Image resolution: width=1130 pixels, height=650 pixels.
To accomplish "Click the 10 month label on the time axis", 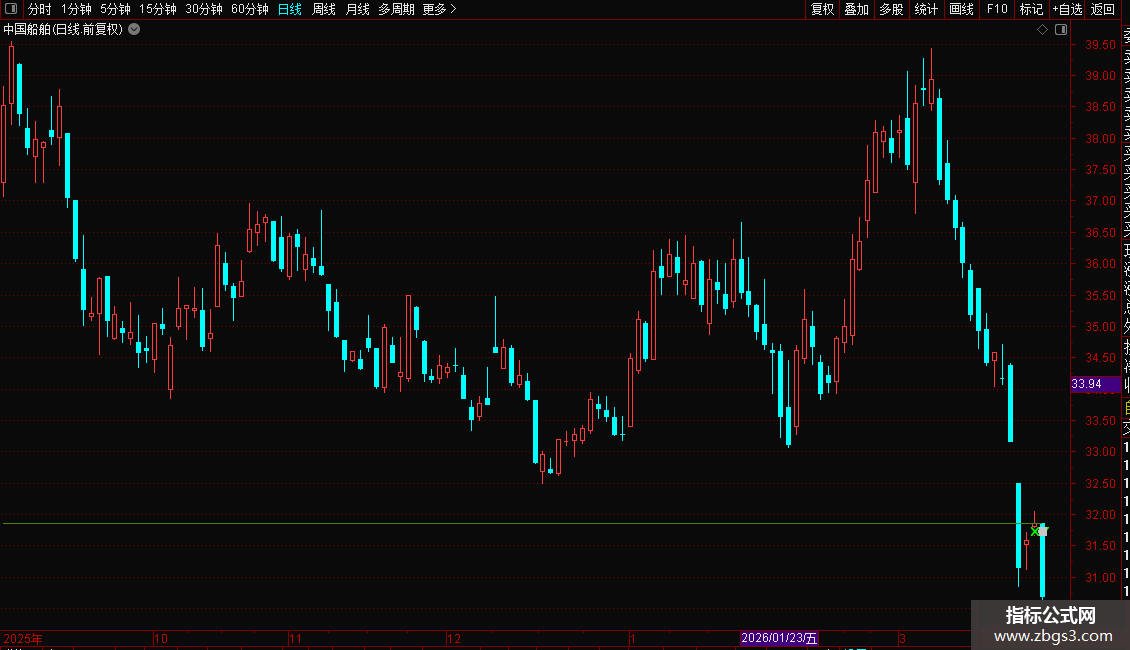I will [x=161, y=638].
